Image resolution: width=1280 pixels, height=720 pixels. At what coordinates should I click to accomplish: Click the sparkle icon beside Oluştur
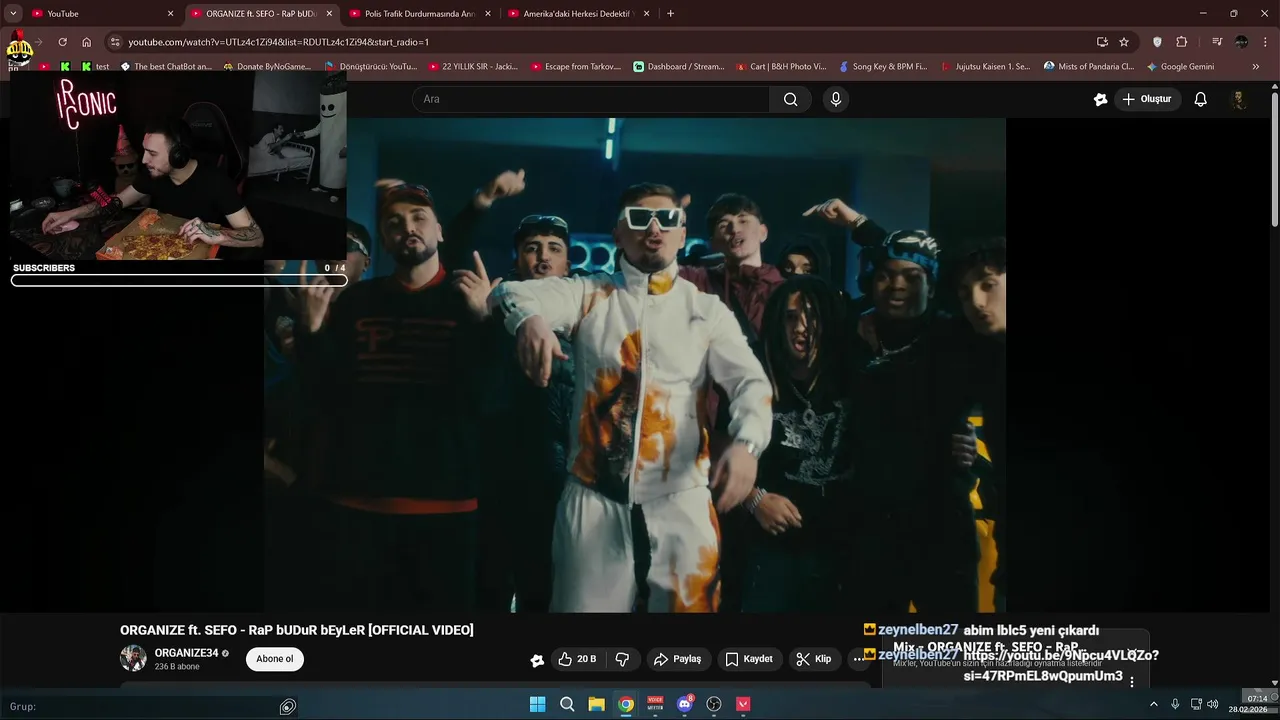coord(1100,99)
